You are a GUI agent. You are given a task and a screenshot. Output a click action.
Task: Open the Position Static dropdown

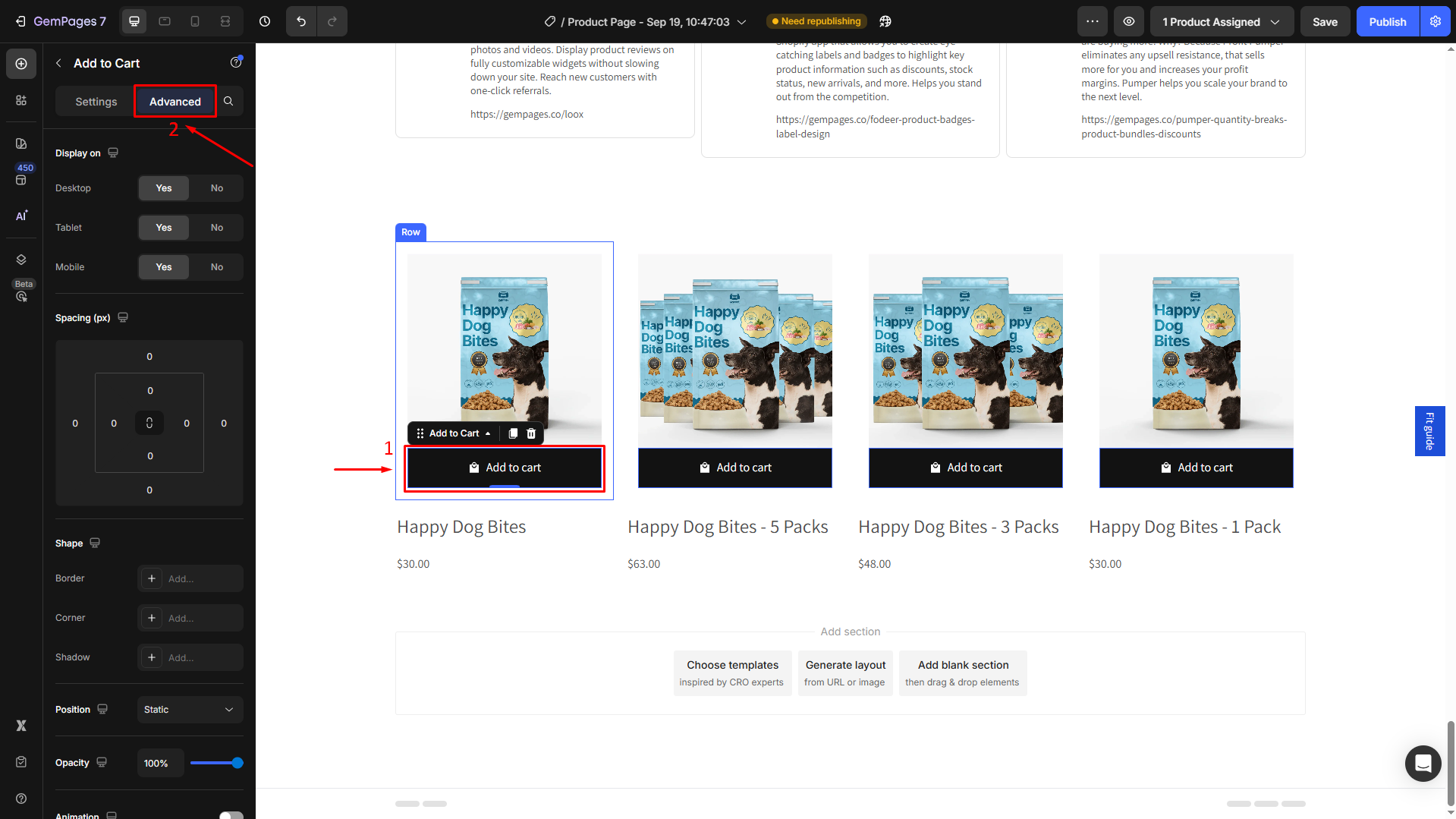coord(190,710)
